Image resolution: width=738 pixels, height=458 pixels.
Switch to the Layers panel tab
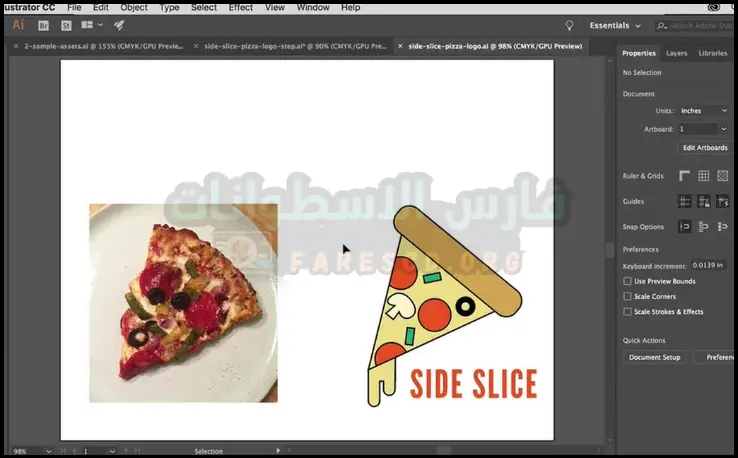[x=676, y=53]
